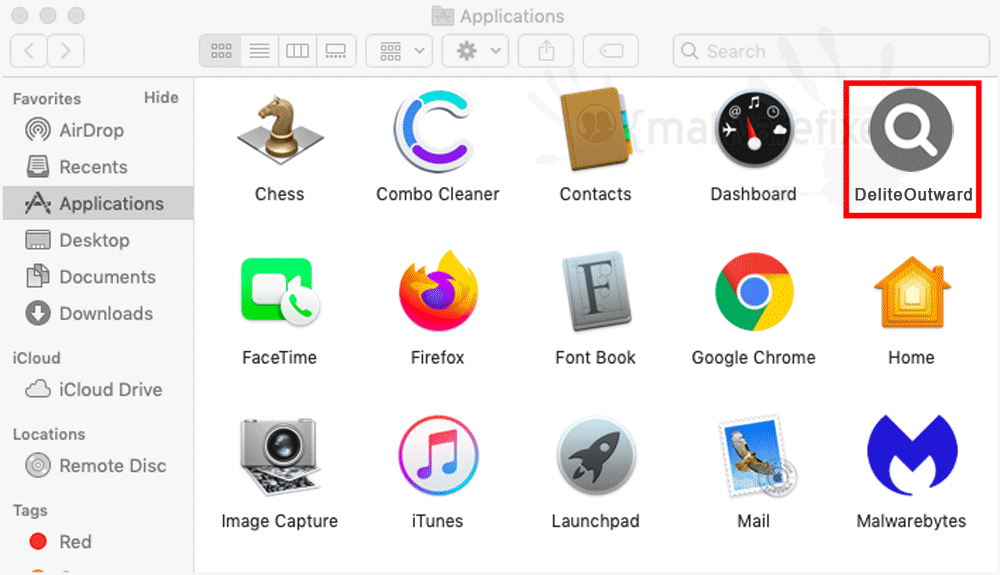Image resolution: width=1000 pixels, height=575 pixels.
Task: Select the Red tag in sidebar
Action: click(x=98, y=542)
